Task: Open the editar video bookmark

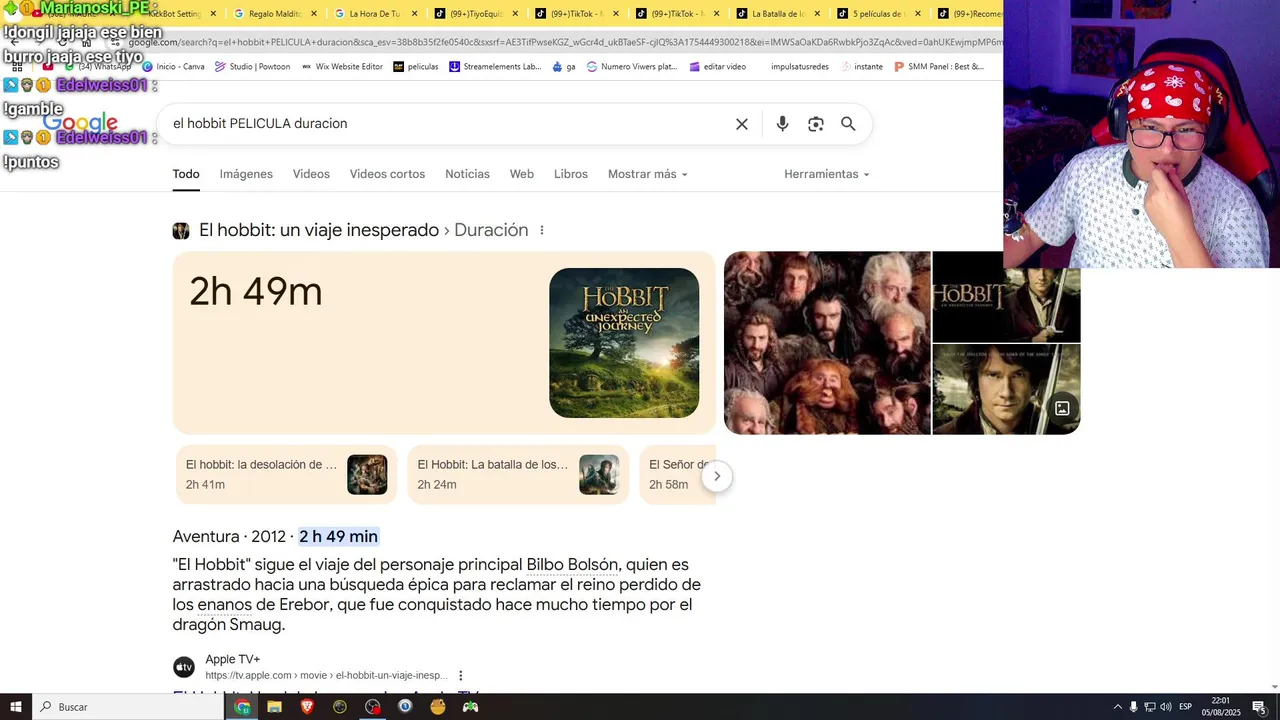Action: [x=718, y=67]
